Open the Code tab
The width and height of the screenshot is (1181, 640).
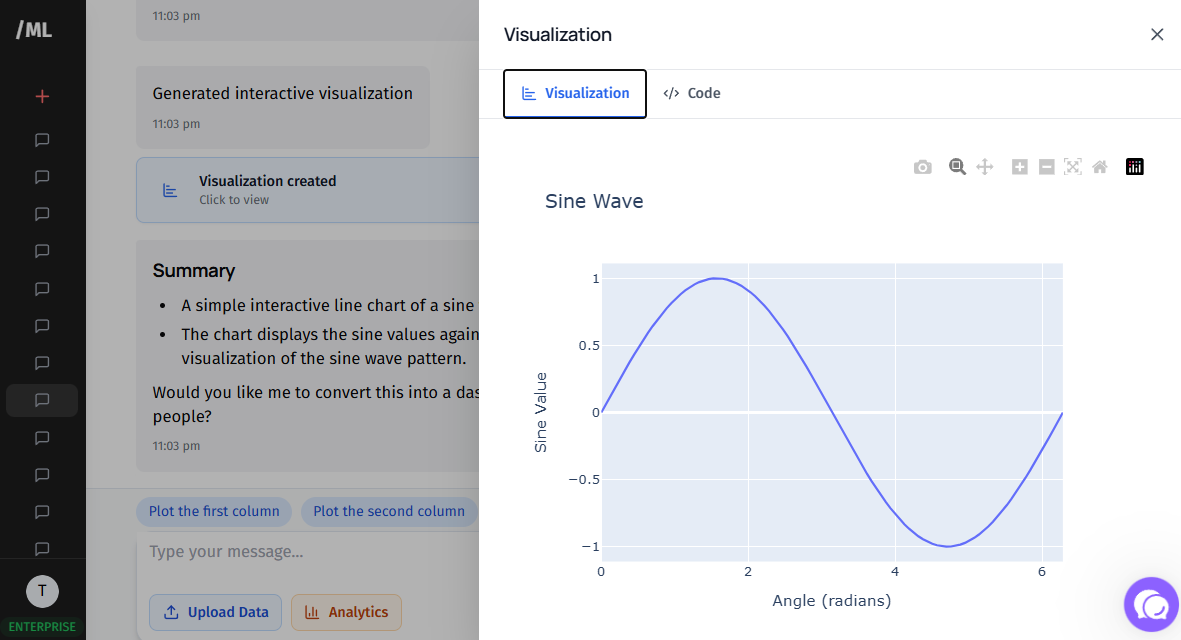coord(692,94)
